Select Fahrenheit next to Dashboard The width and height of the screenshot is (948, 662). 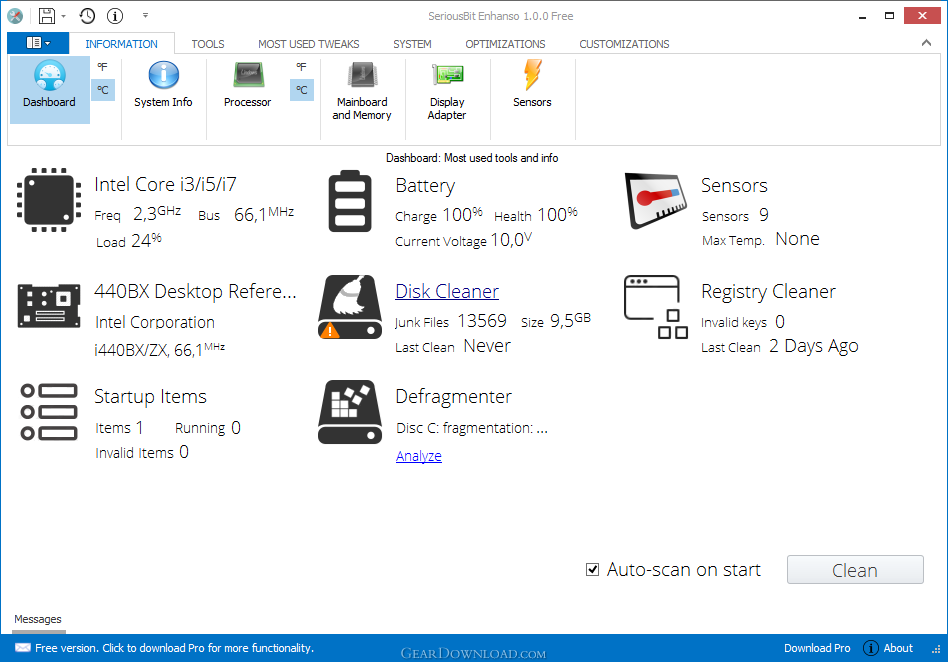click(103, 67)
